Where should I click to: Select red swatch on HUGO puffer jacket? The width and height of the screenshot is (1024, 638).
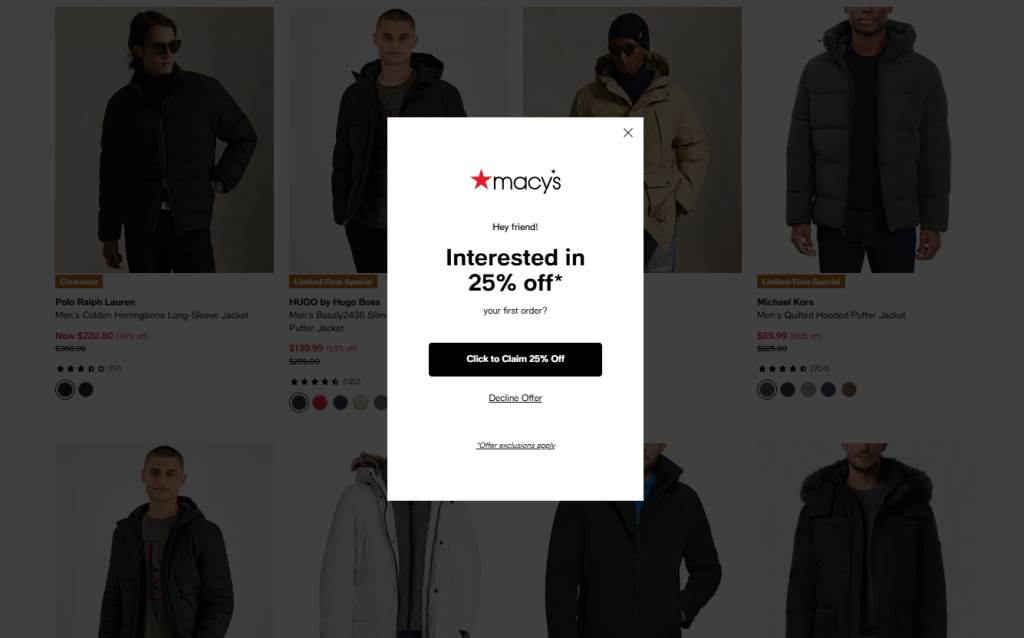click(x=319, y=402)
